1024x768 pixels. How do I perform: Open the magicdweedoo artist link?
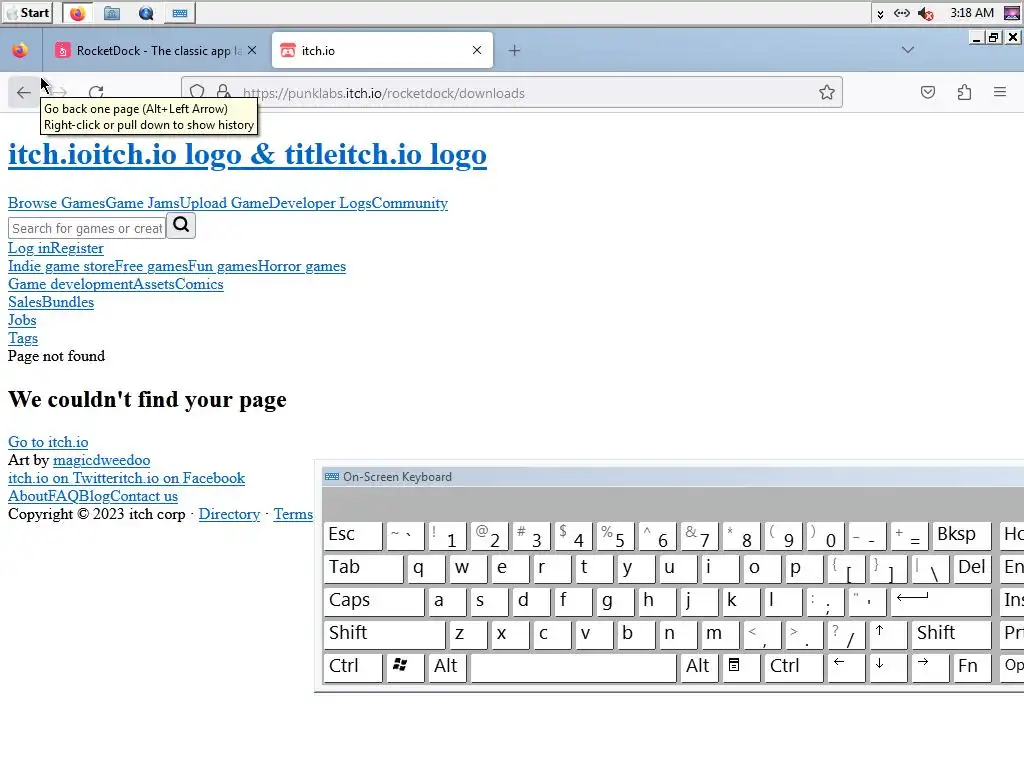[101, 460]
